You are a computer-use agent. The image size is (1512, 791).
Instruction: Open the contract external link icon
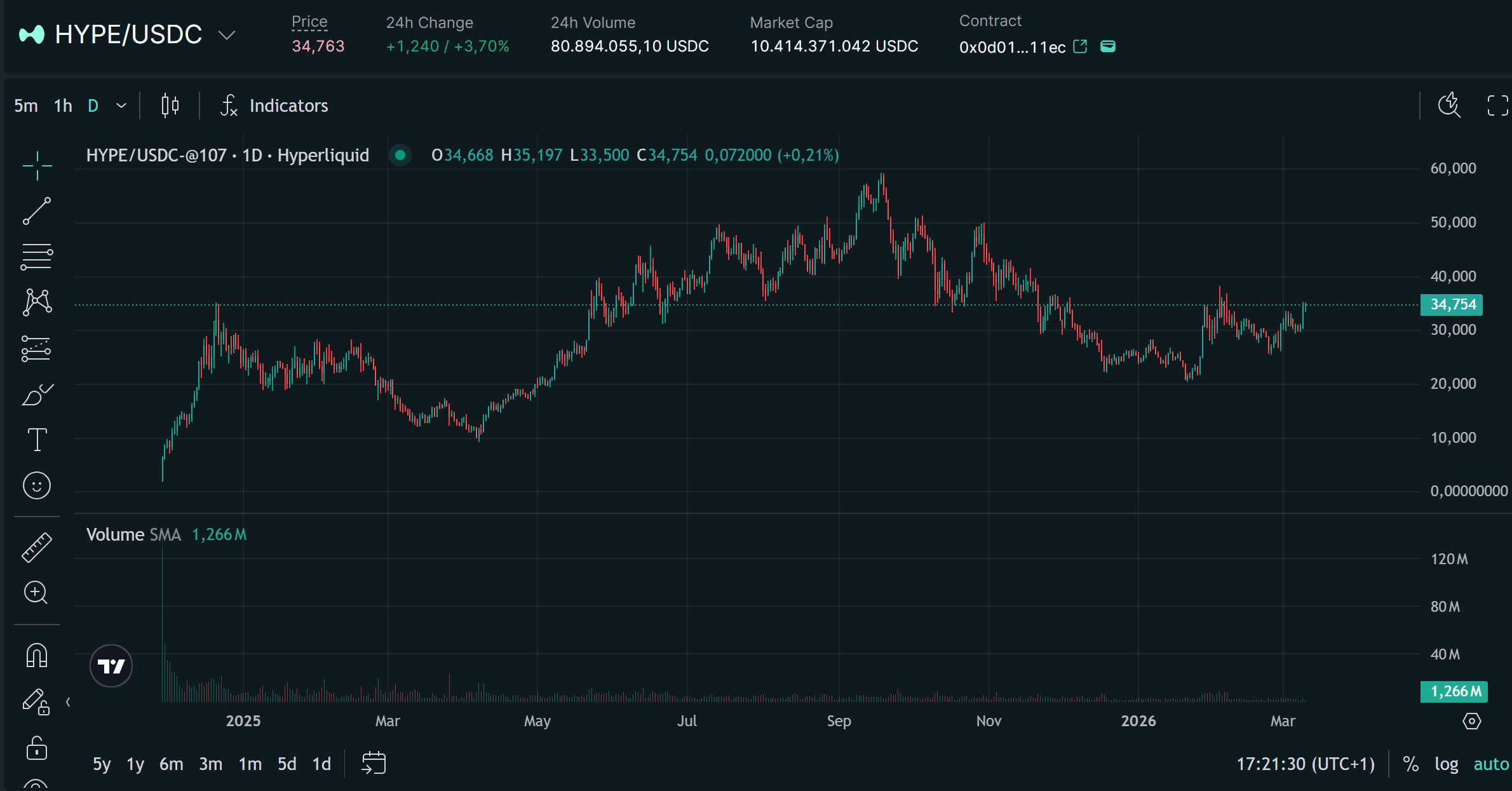(x=1080, y=46)
